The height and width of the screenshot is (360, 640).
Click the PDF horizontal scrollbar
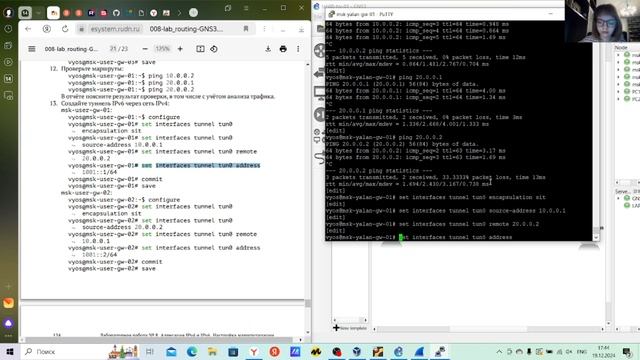click(x=159, y=340)
